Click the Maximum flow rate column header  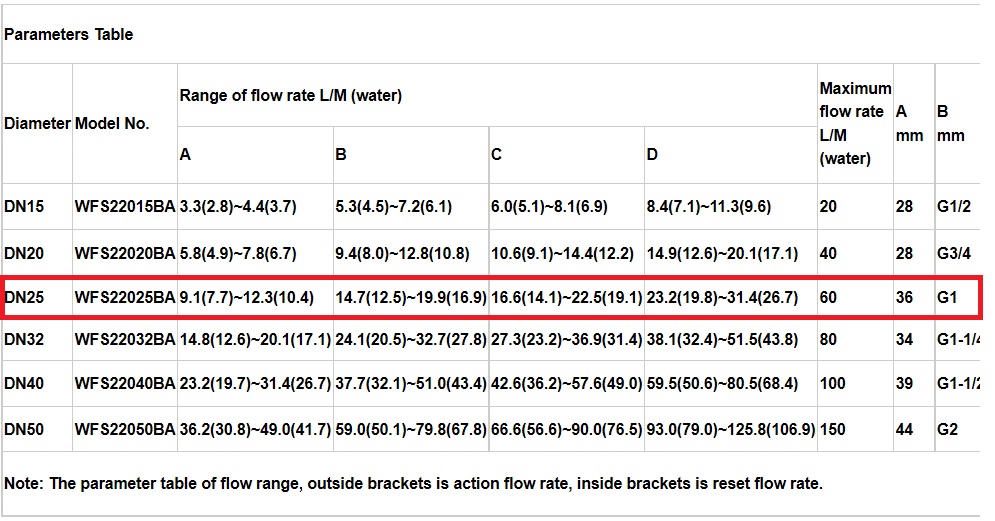[854, 123]
